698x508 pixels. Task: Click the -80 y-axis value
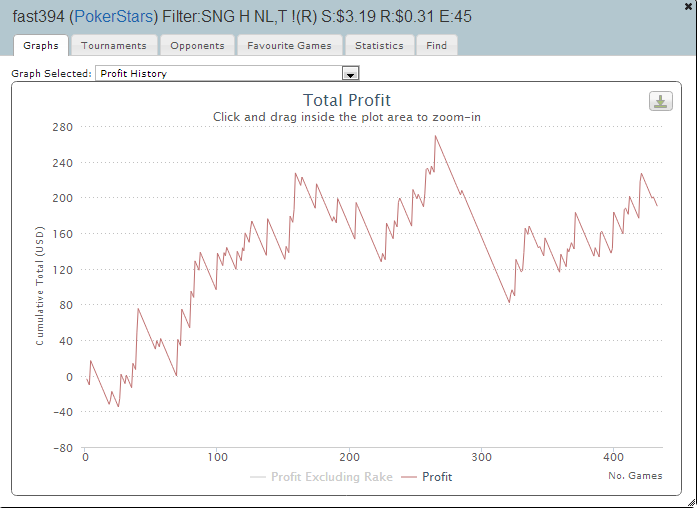coord(62,448)
